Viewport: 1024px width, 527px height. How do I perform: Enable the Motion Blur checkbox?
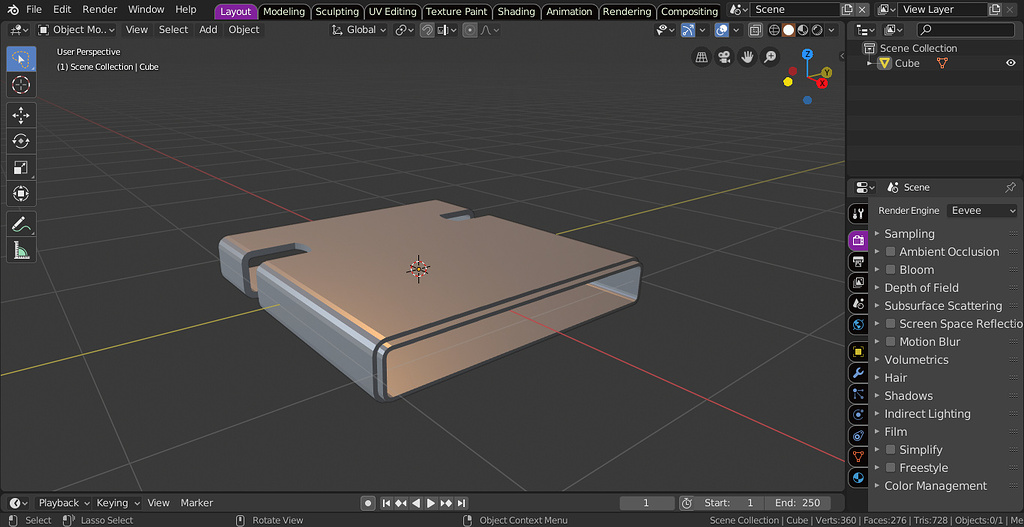click(890, 342)
